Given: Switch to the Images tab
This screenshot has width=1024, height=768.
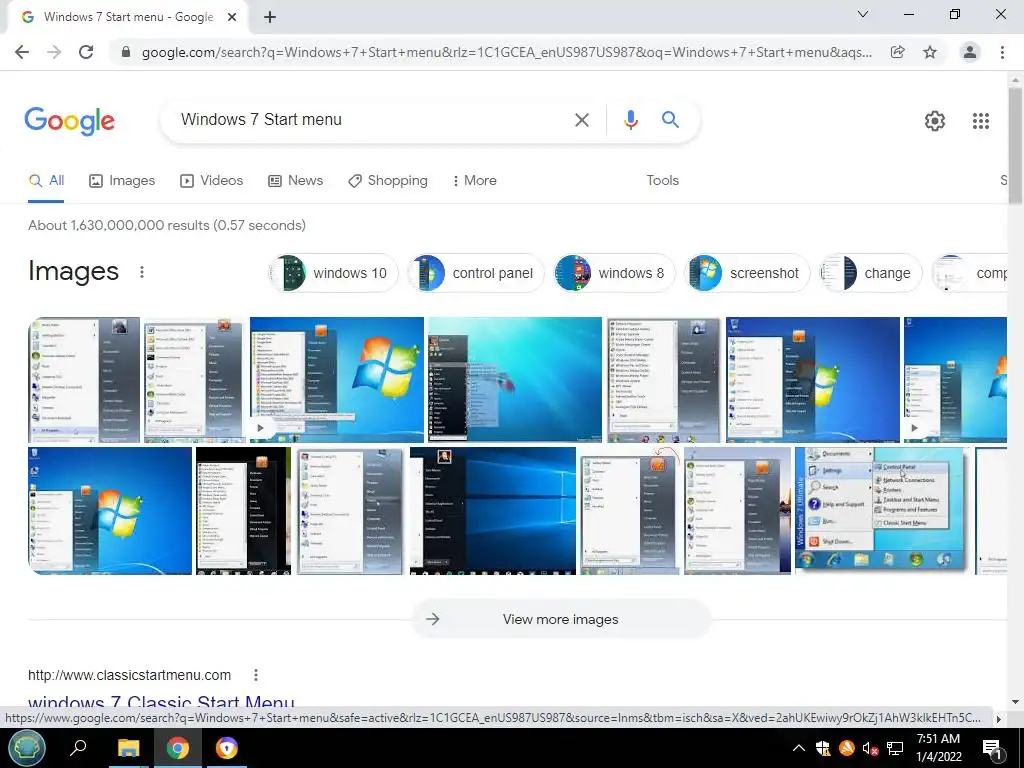Looking at the screenshot, I should (x=122, y=181).
